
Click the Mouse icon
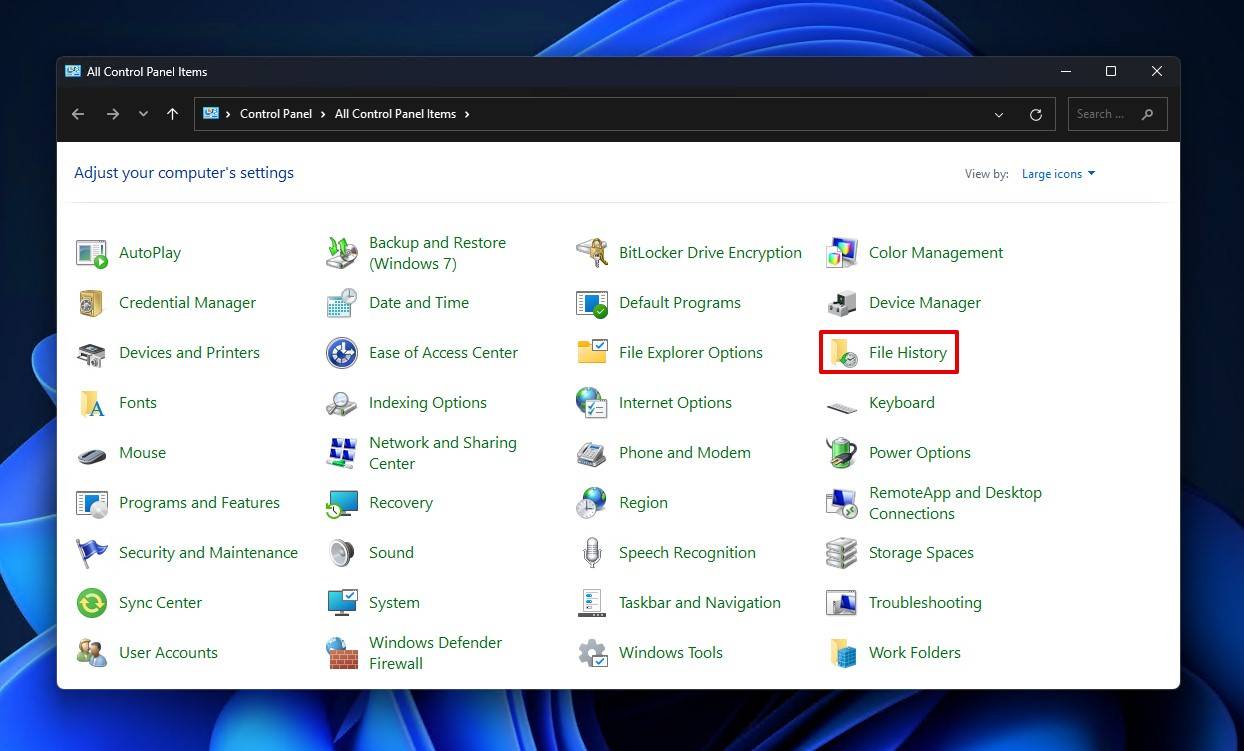click(92, 455)
